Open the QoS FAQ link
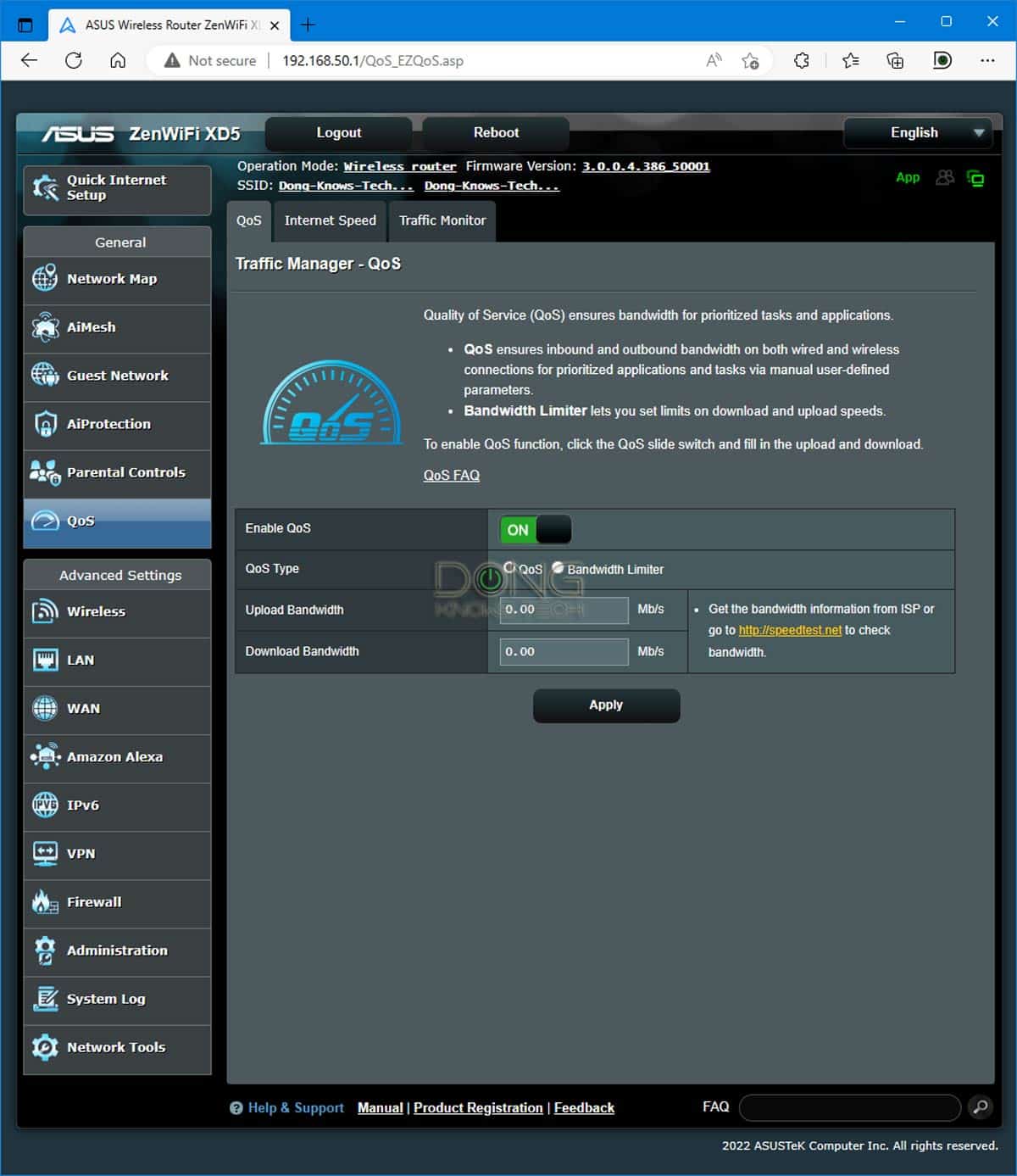Image resolution: width=1017 pixels, height=1176 pixels. pos(452,476)
